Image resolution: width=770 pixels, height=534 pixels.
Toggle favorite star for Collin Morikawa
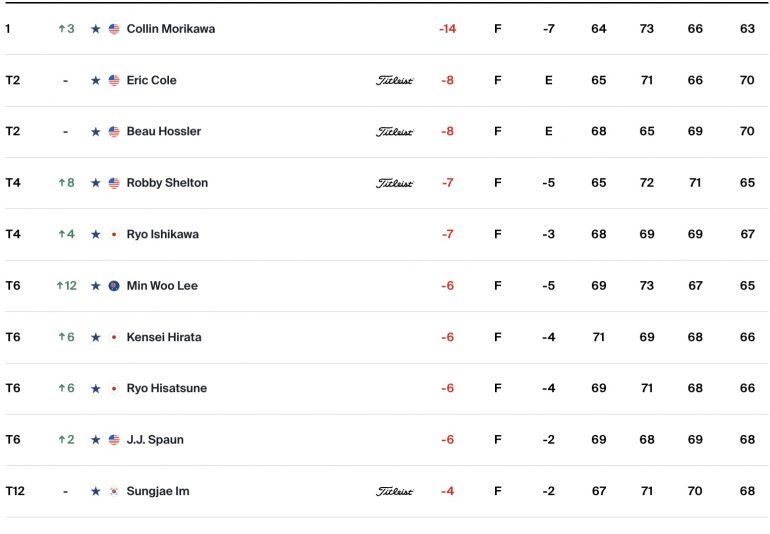(x=96, y=29)
